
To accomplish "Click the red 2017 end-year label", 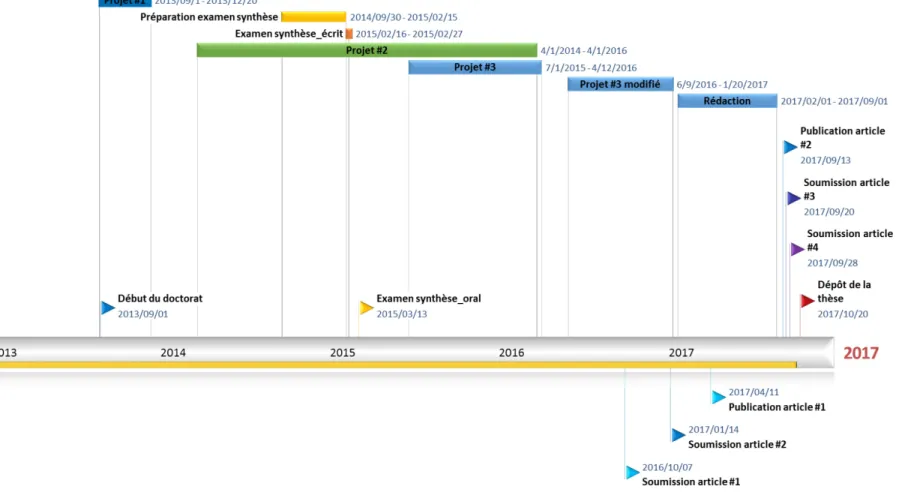I will 861,353.
